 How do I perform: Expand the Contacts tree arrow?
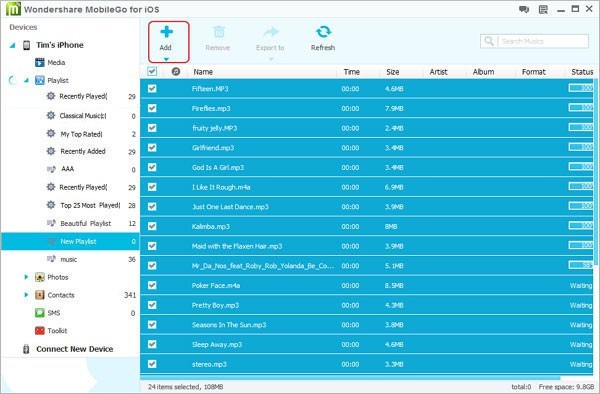pyautogui.click(x=26, y=295)
